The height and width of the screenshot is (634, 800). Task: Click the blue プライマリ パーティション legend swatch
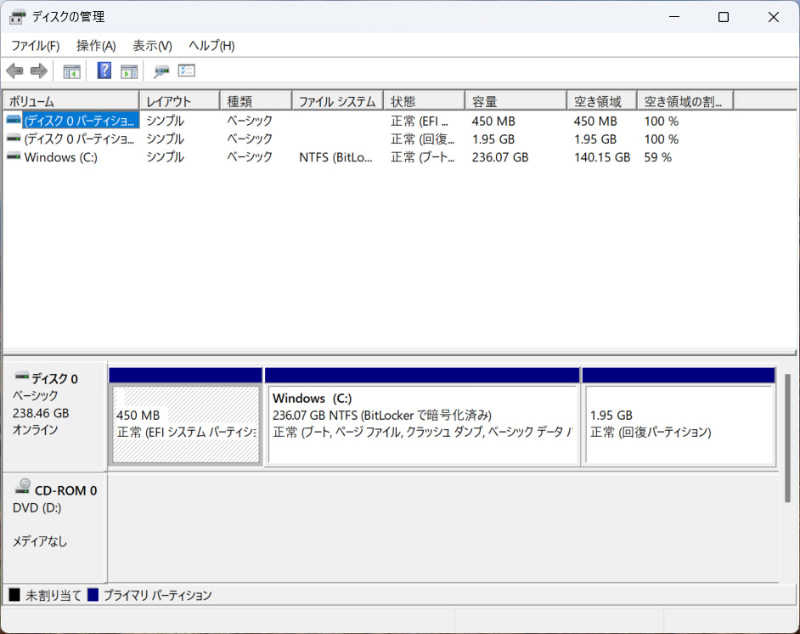coord(93,595)
